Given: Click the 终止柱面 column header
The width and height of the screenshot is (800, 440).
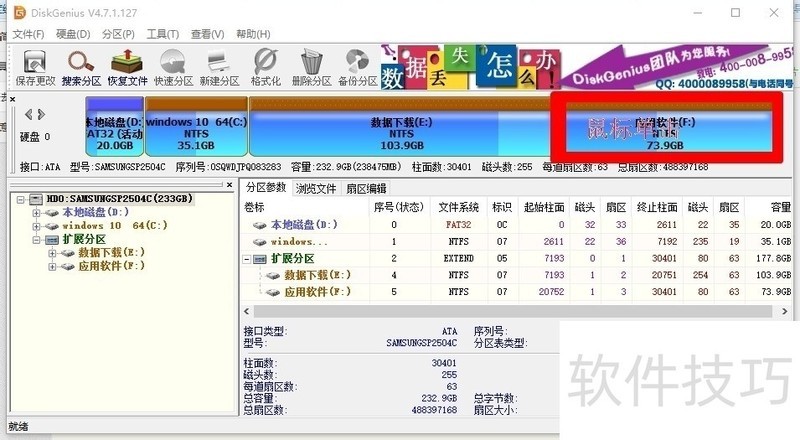Looking at the screenshot, I should pyautogui.click(x=657, y=207).
